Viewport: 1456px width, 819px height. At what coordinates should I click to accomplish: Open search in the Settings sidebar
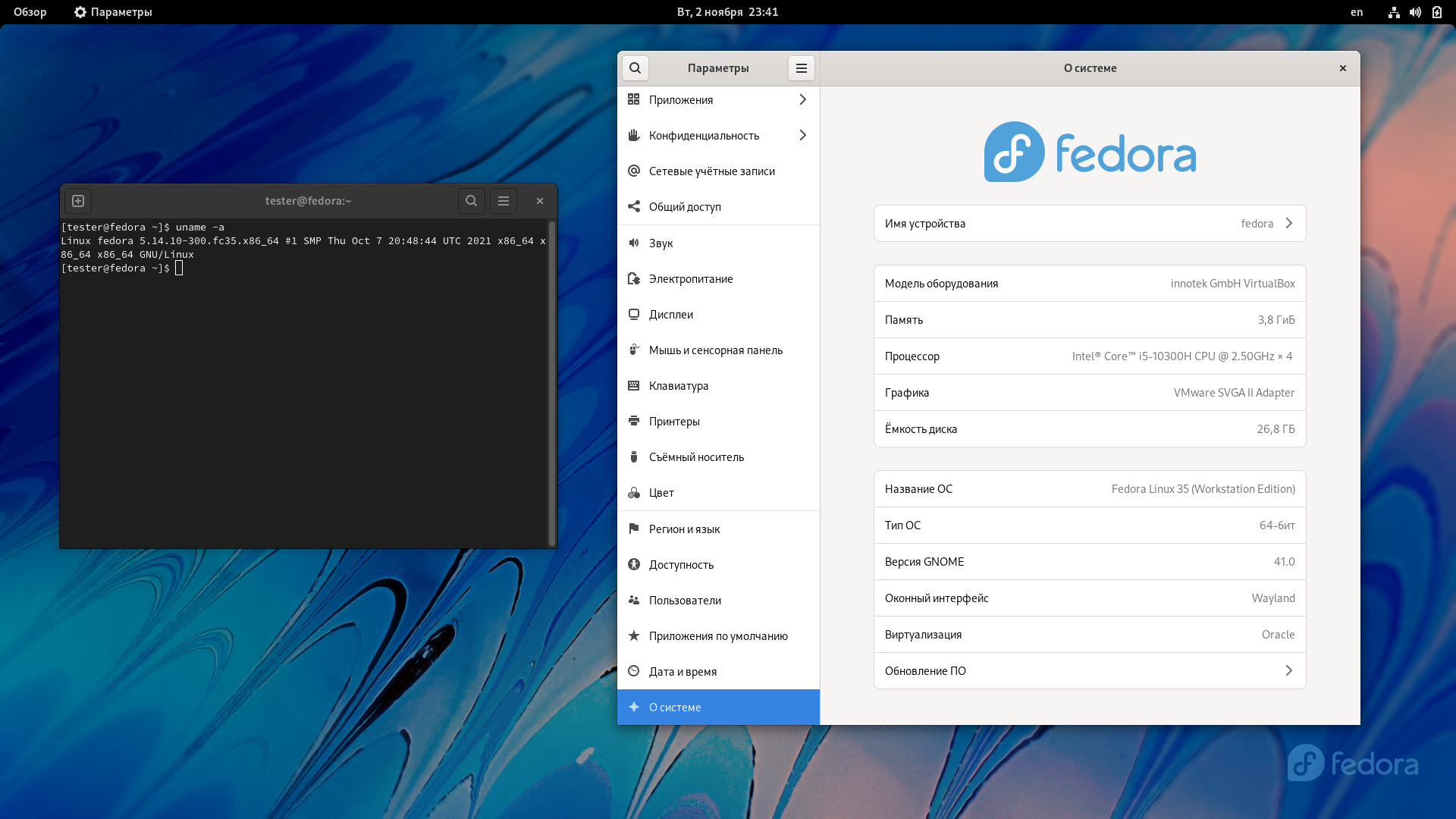(635, 68)
